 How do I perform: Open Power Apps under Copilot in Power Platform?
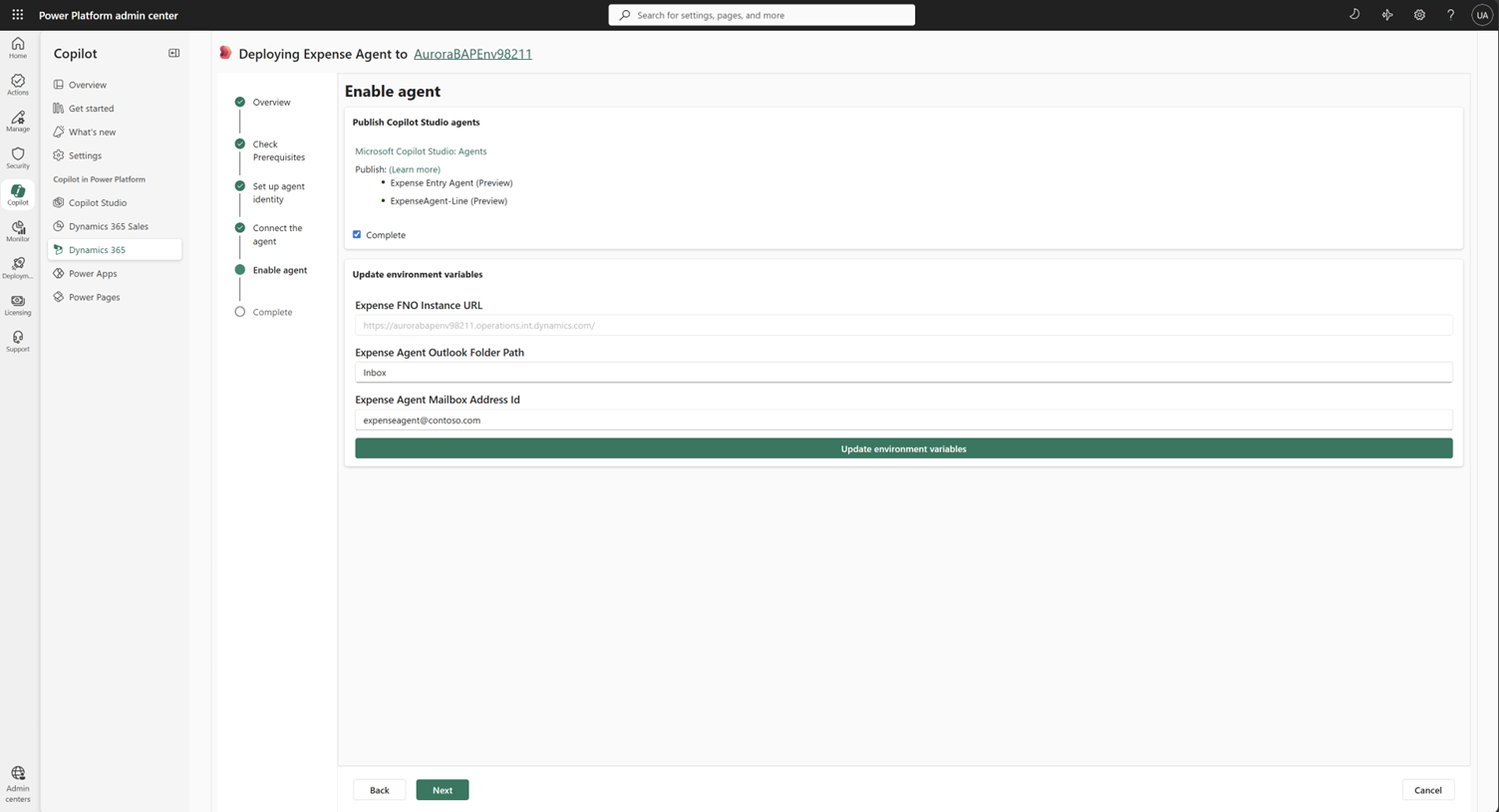coord(93,273)
